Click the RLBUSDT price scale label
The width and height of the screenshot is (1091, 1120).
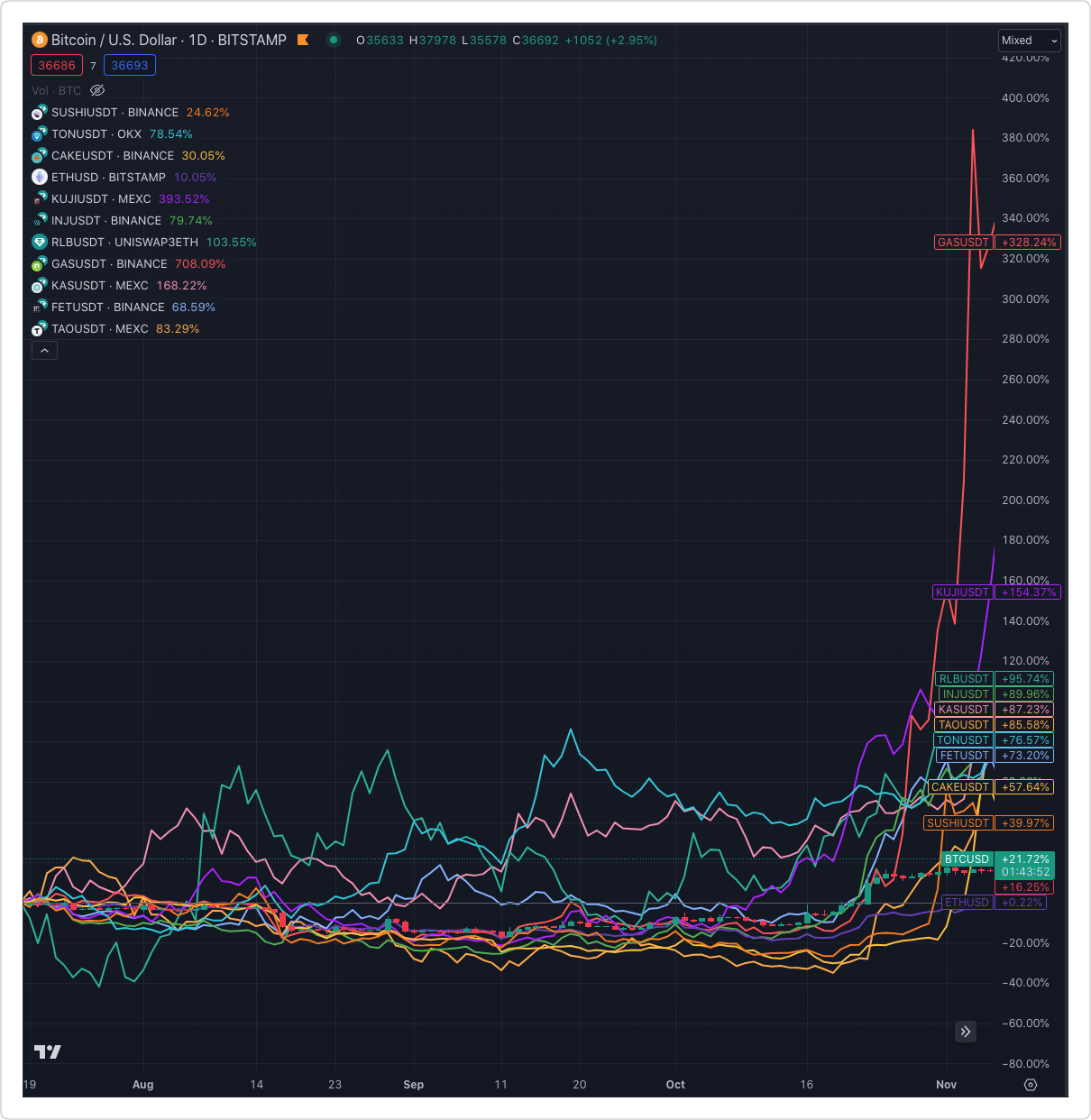click(x=964, y=679)
